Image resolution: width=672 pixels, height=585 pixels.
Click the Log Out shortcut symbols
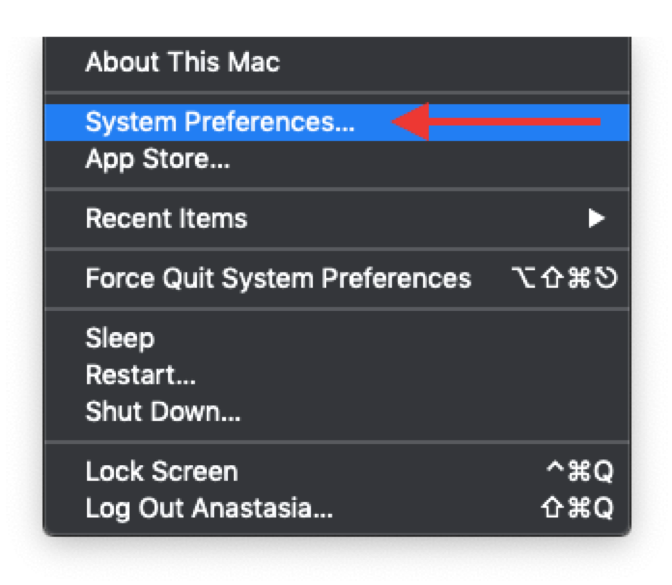[575, 508]
